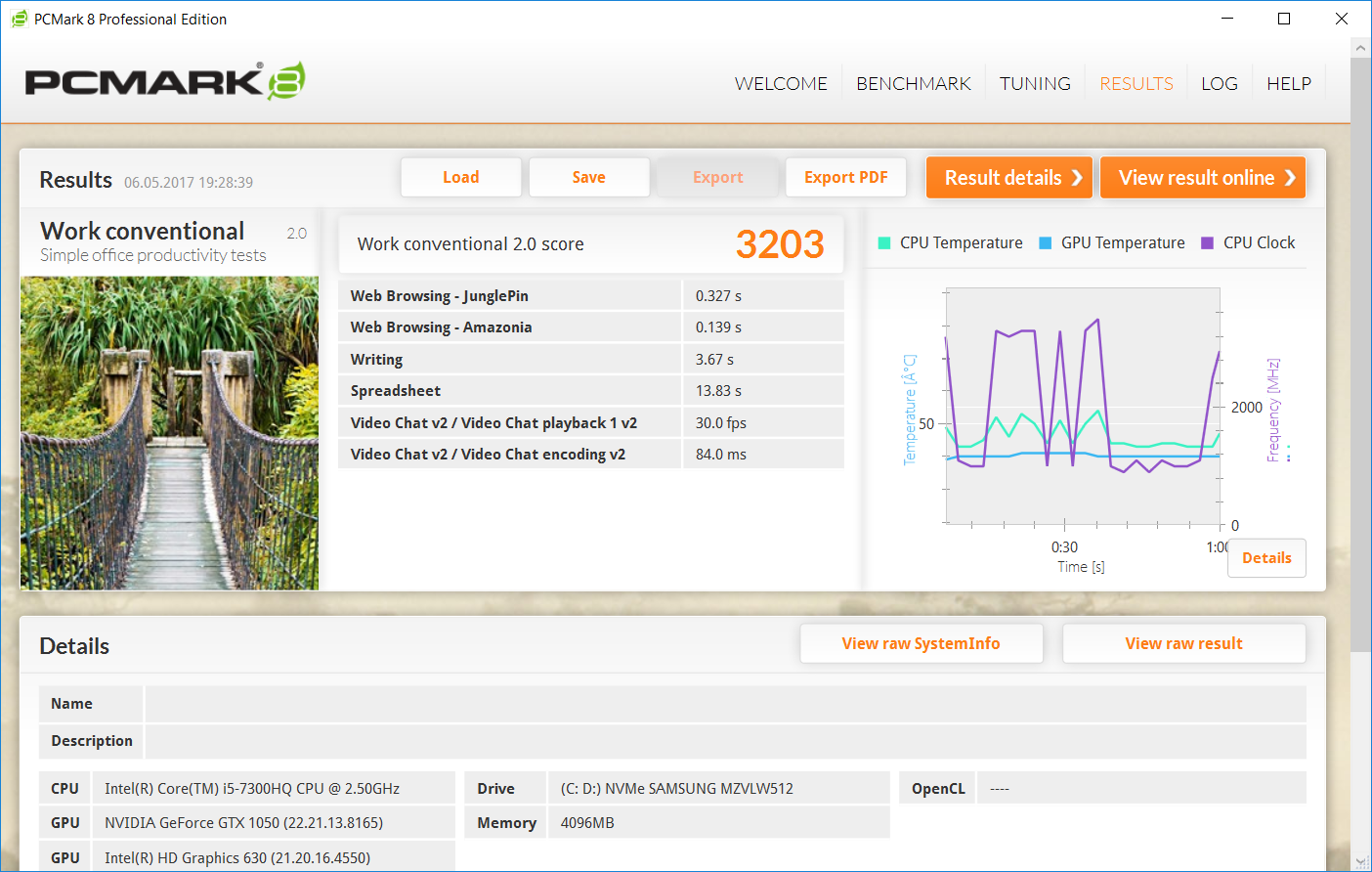Go to the Log tab
The width and height of the screenshot is (1372, 872).
click(1219, 84)
